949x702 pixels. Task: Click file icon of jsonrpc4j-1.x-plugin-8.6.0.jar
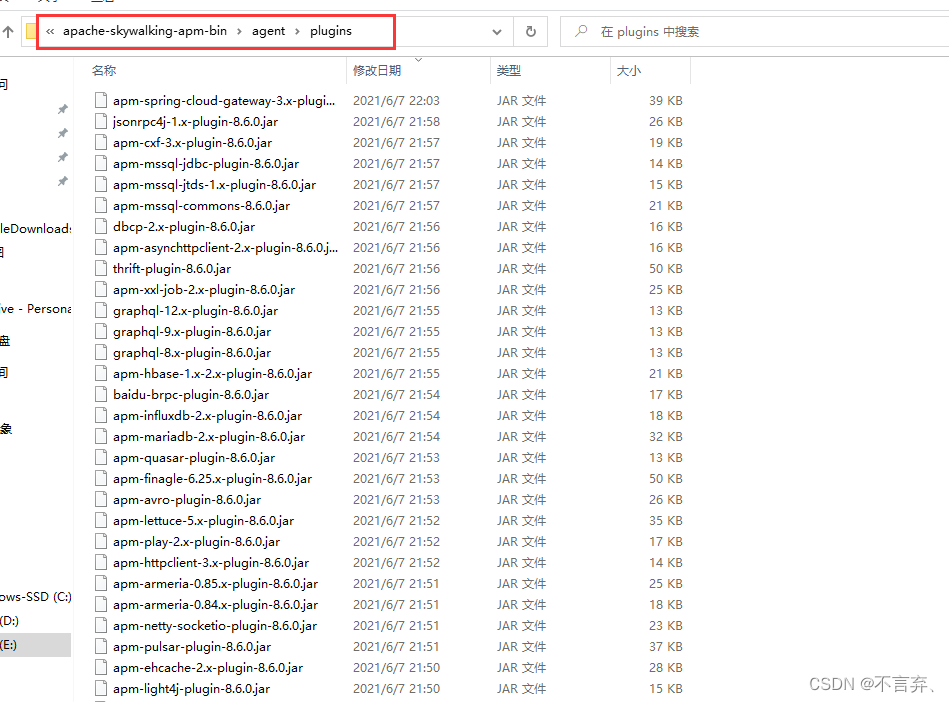point(101,122)
